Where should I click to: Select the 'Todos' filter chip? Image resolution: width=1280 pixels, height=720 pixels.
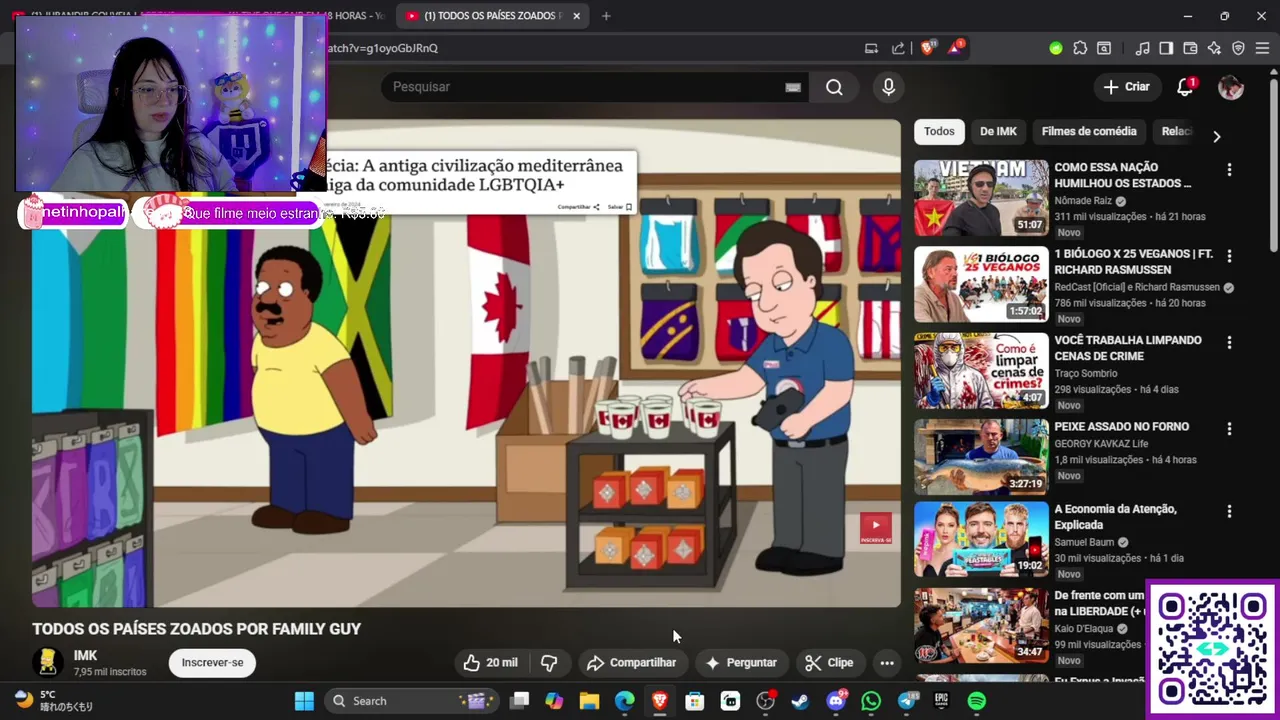tap(939, 131)
